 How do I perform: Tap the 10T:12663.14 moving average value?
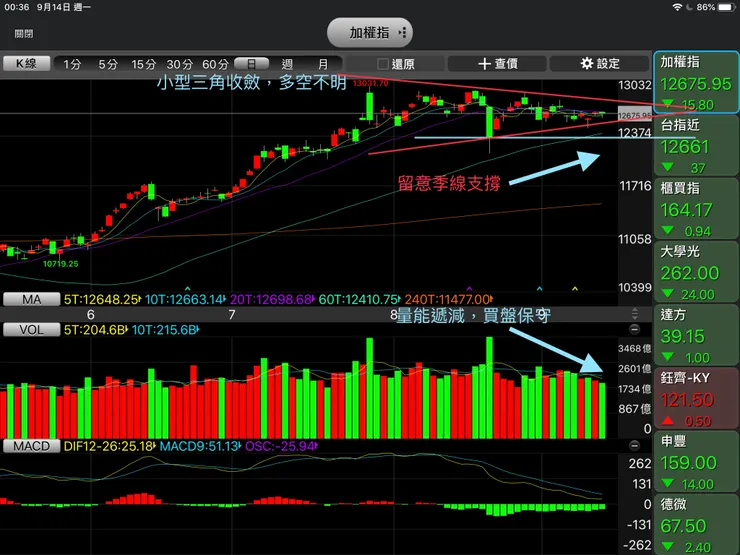pos(185,299)
